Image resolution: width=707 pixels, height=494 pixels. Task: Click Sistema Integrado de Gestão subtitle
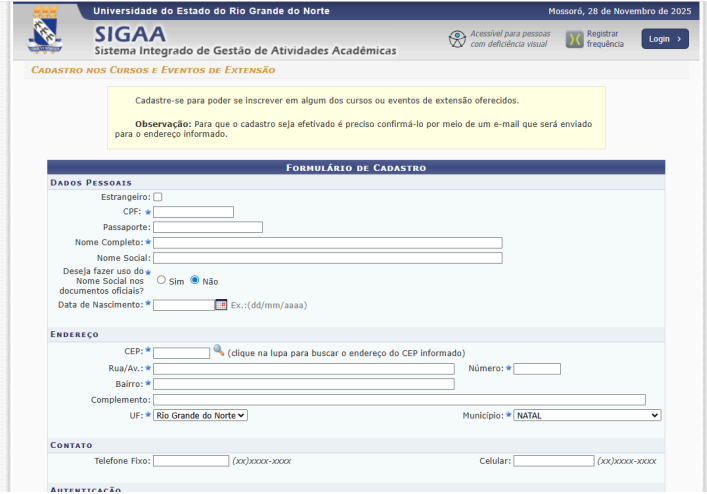(x=245, y=51)
